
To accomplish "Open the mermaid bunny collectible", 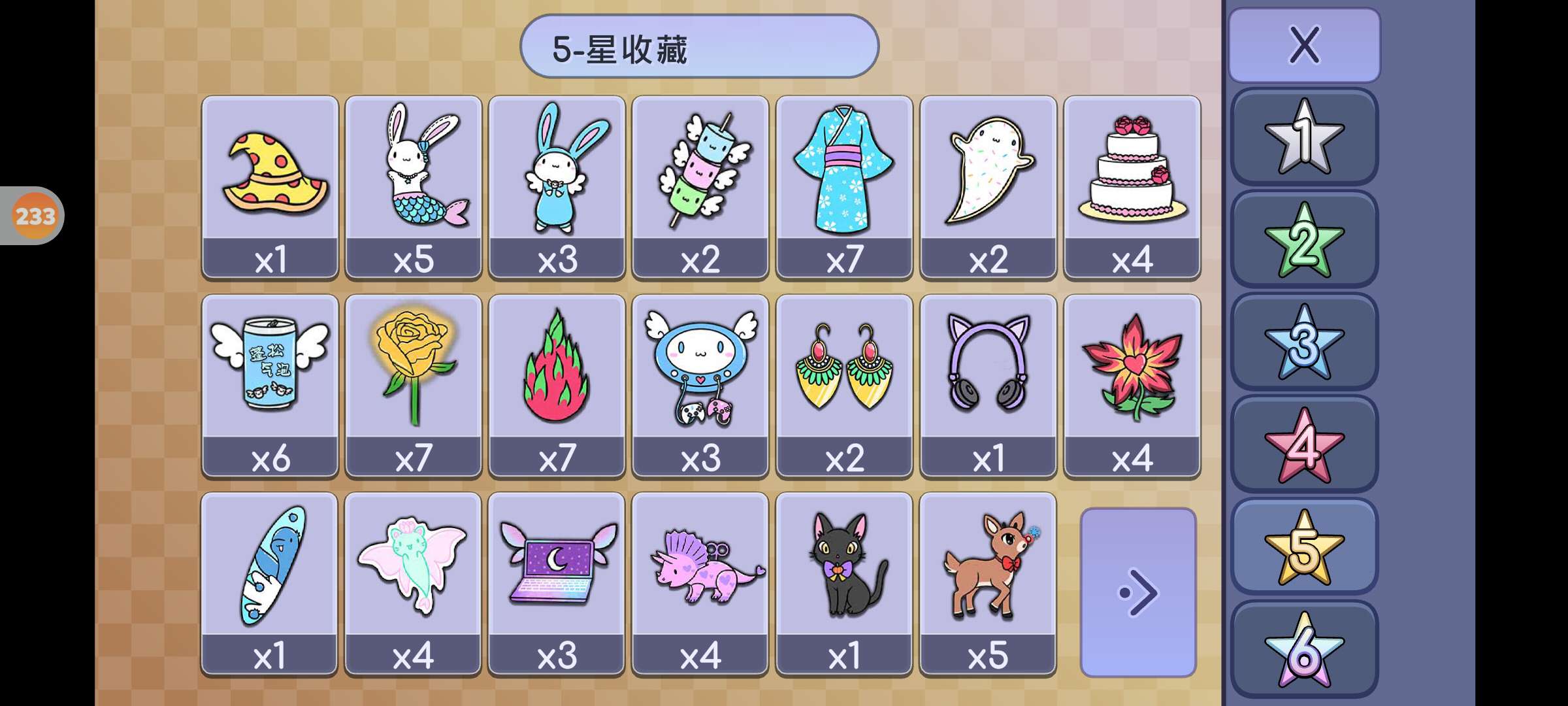I will pos(414,188).
